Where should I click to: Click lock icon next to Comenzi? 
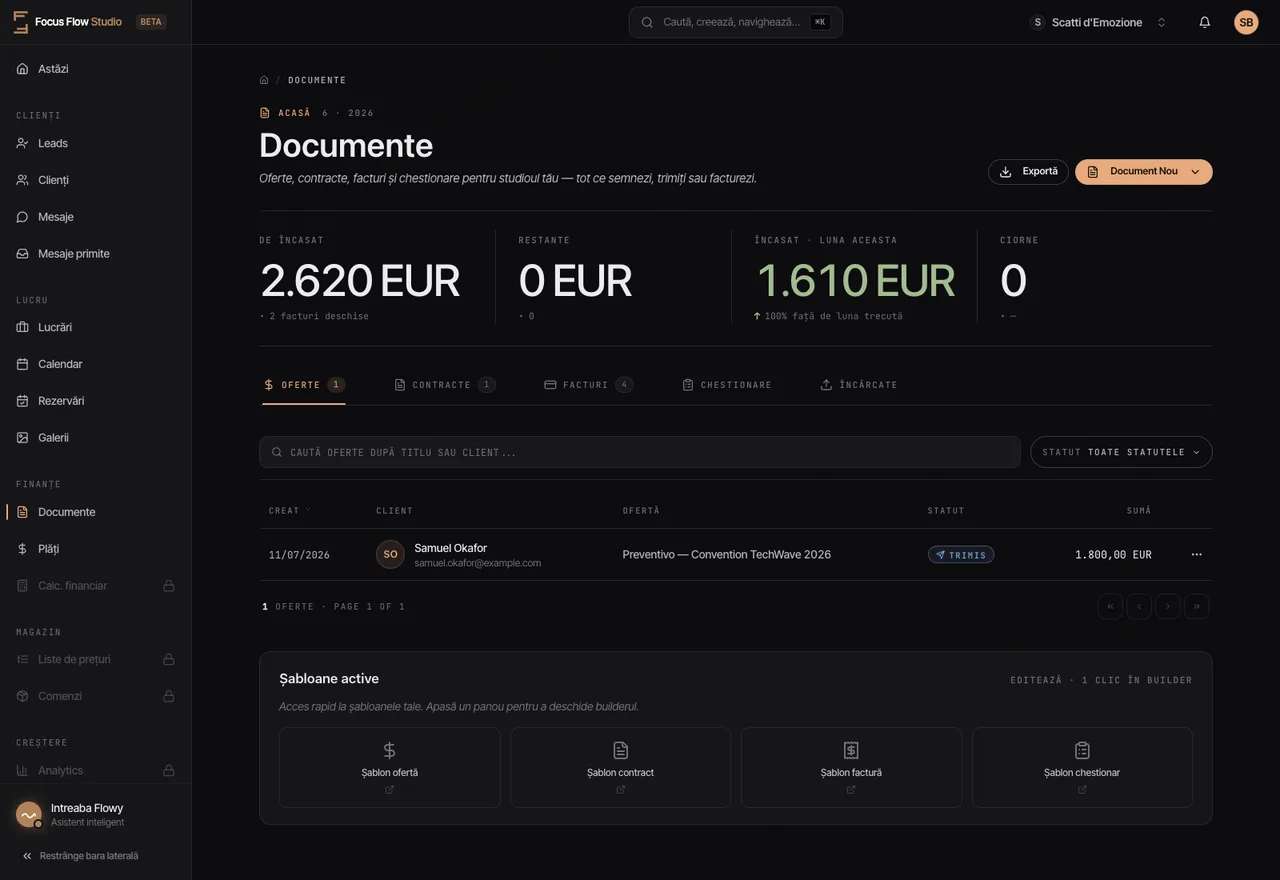(x=169, y=696)
